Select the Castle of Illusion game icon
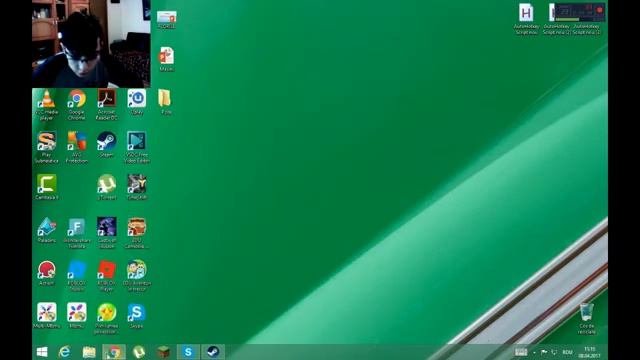Image resolution: width=640 pixels, height=360 pixels. point(107,233)
